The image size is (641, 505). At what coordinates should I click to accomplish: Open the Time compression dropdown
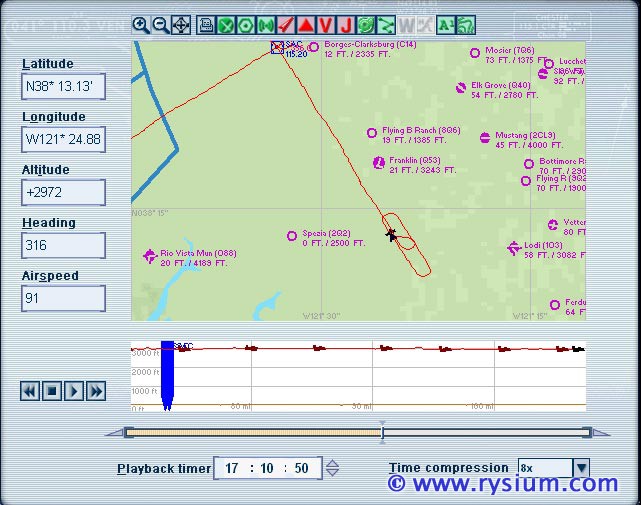point(581,468)
